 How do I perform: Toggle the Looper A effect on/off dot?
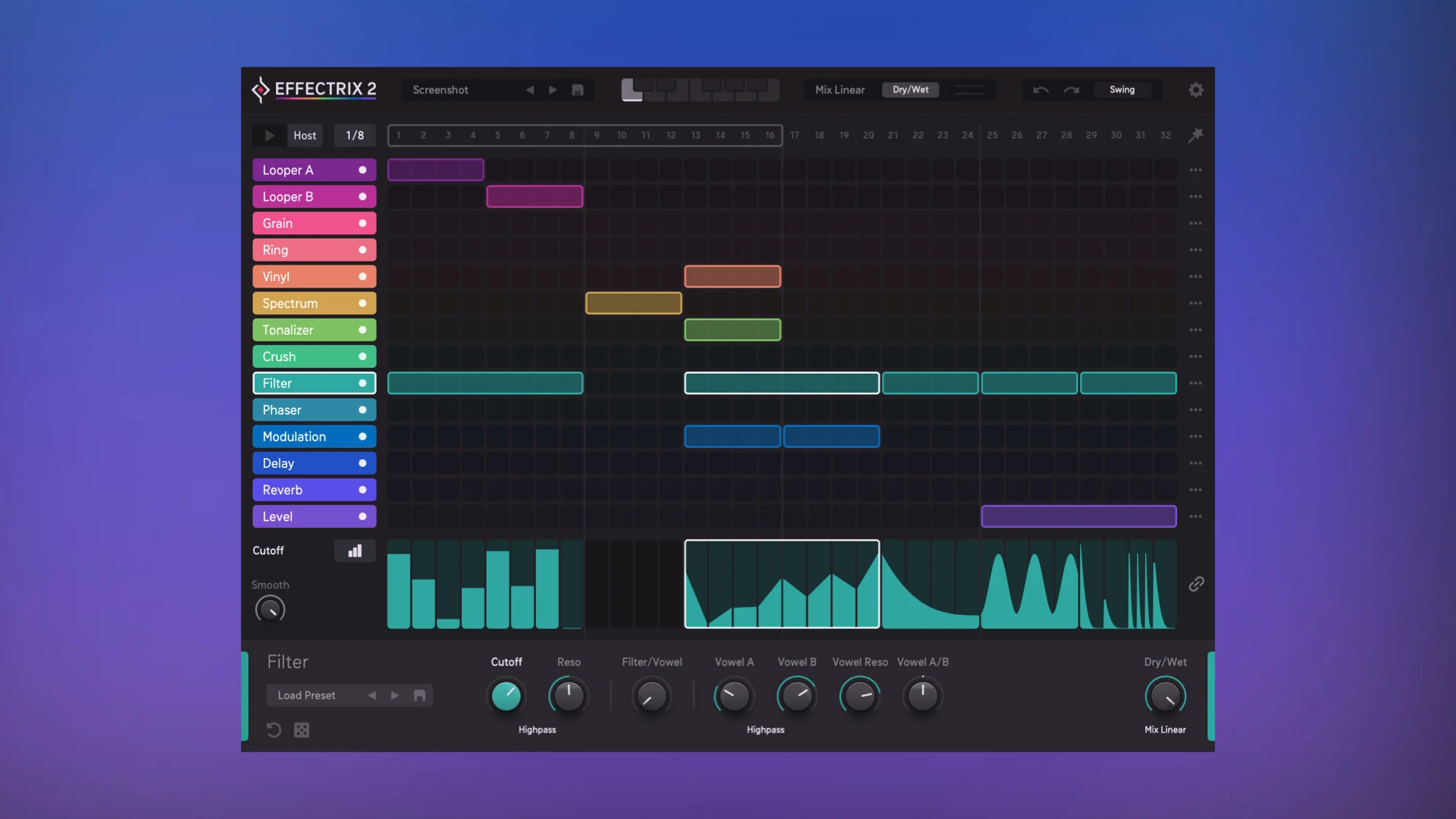[x=363, y=169]
